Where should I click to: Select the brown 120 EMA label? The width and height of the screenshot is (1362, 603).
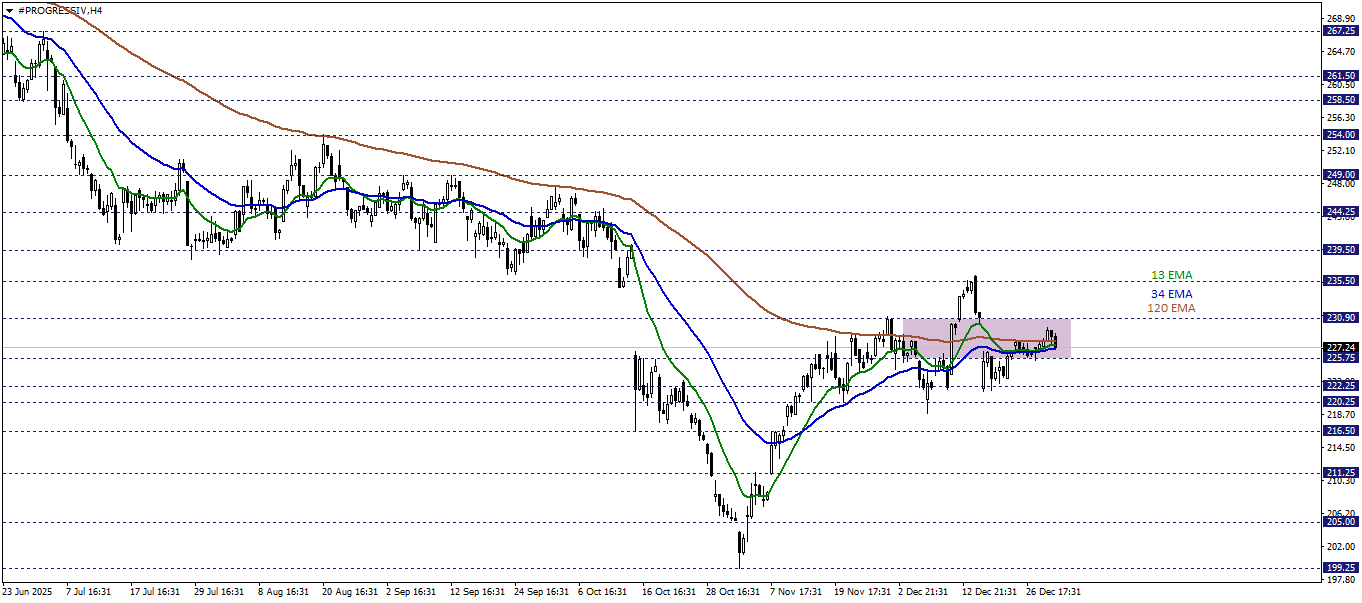pos(1171,309)
